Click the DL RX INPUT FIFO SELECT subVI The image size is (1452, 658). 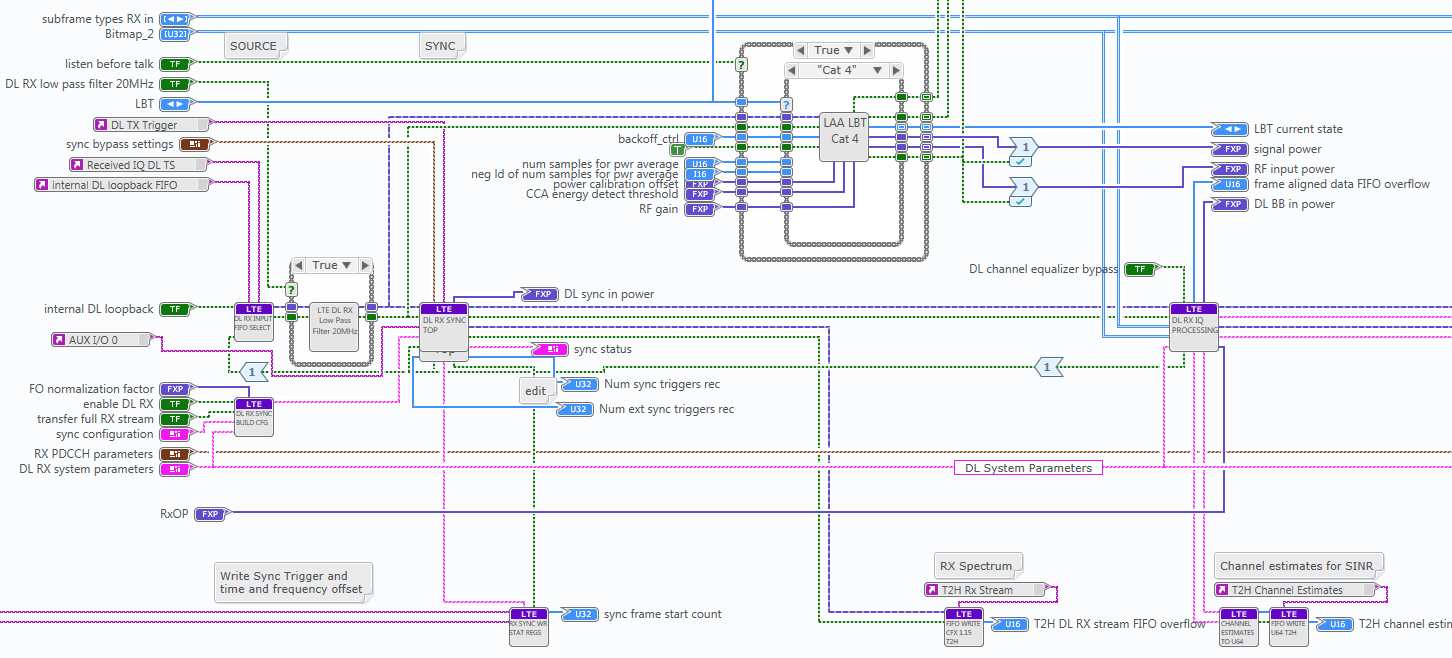pyautogui.click(x=253, y=322)
